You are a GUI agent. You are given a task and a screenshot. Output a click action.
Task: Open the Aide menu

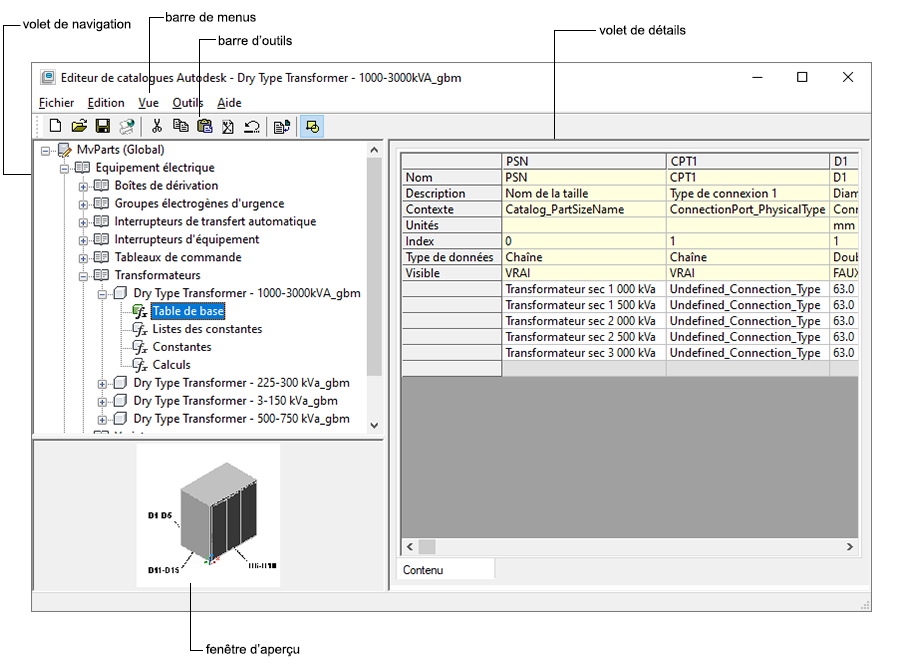pos(229,103)
